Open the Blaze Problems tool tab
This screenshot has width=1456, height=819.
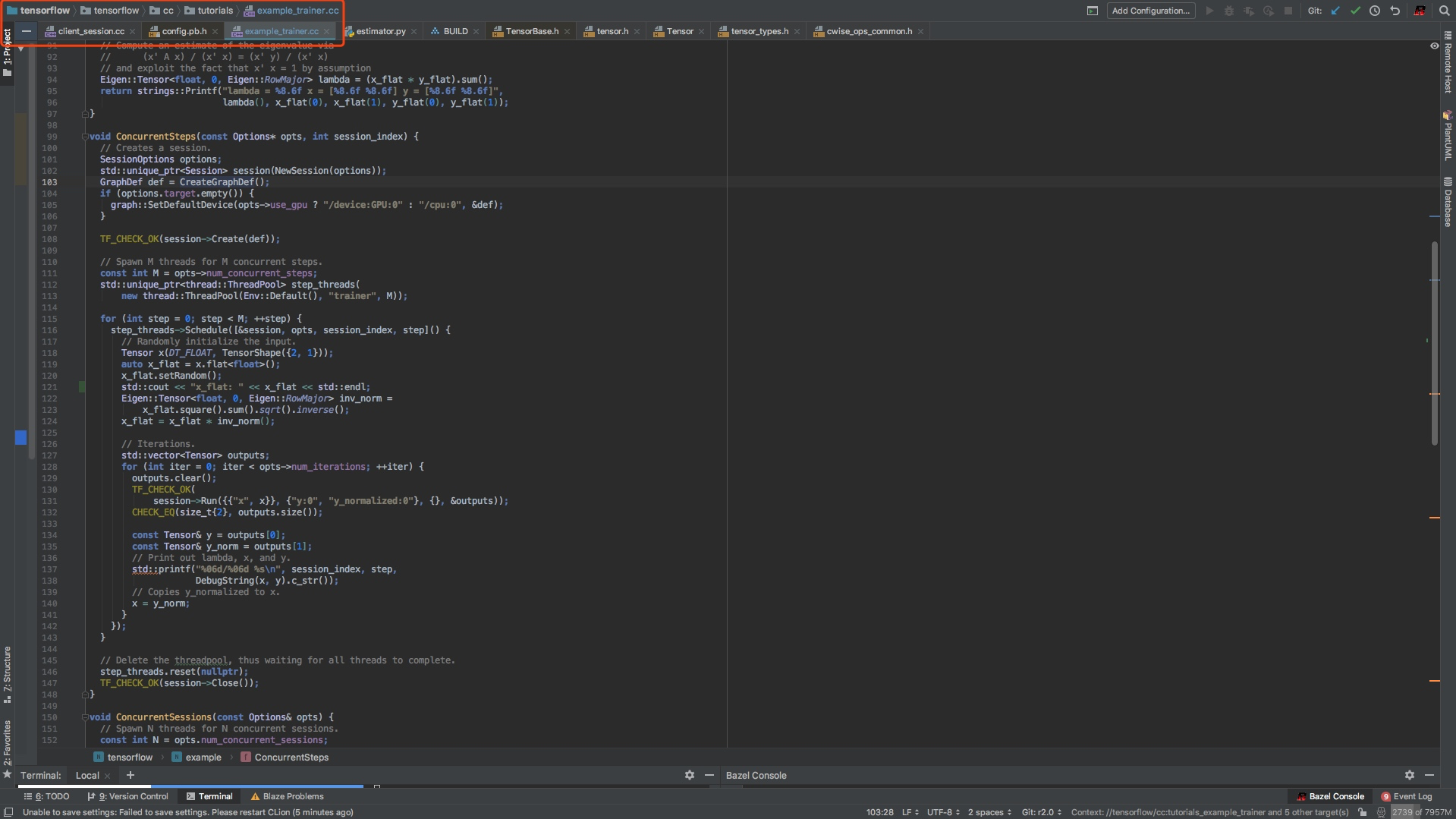pos(287,796)
